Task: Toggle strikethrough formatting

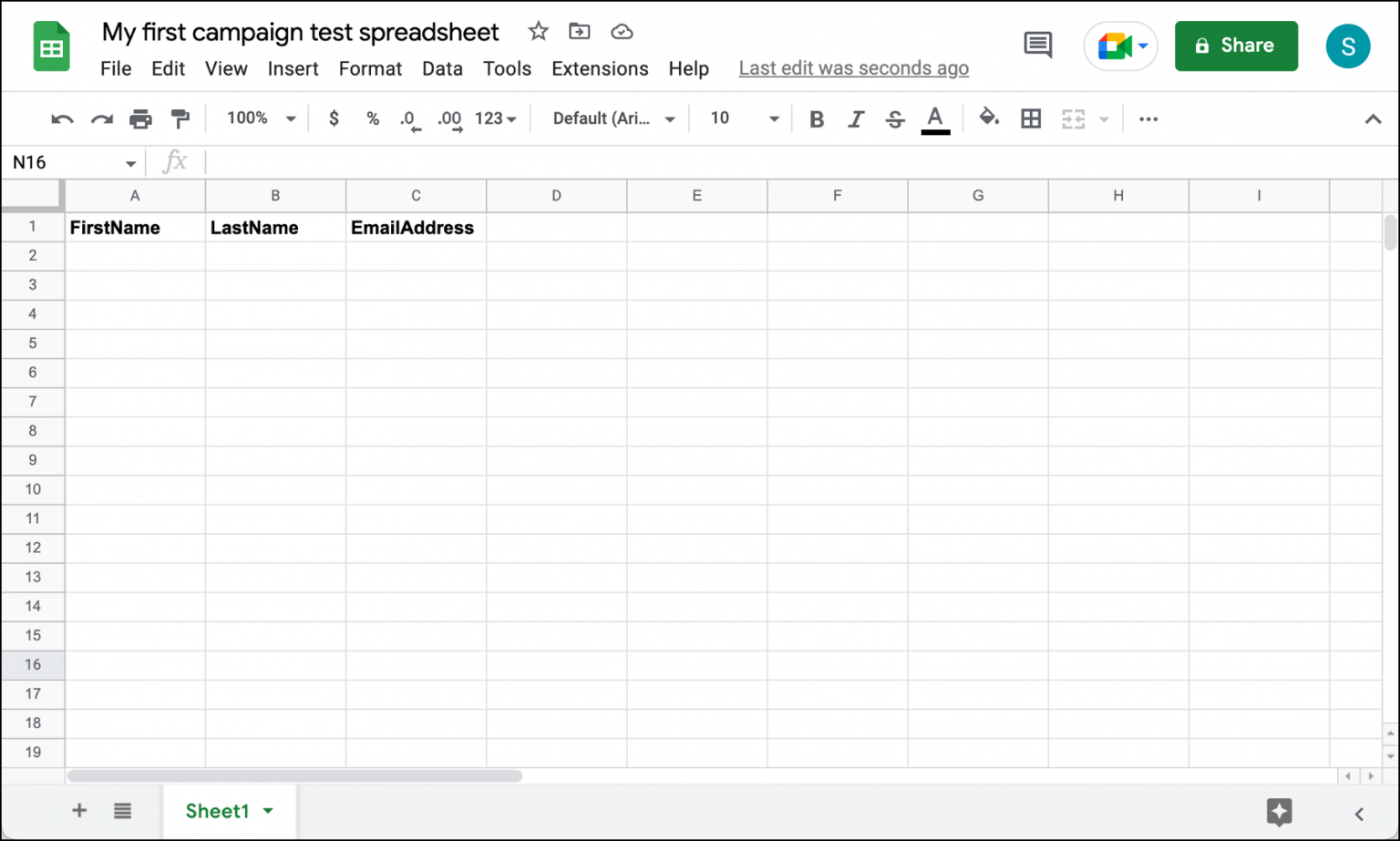Action: 895,118
